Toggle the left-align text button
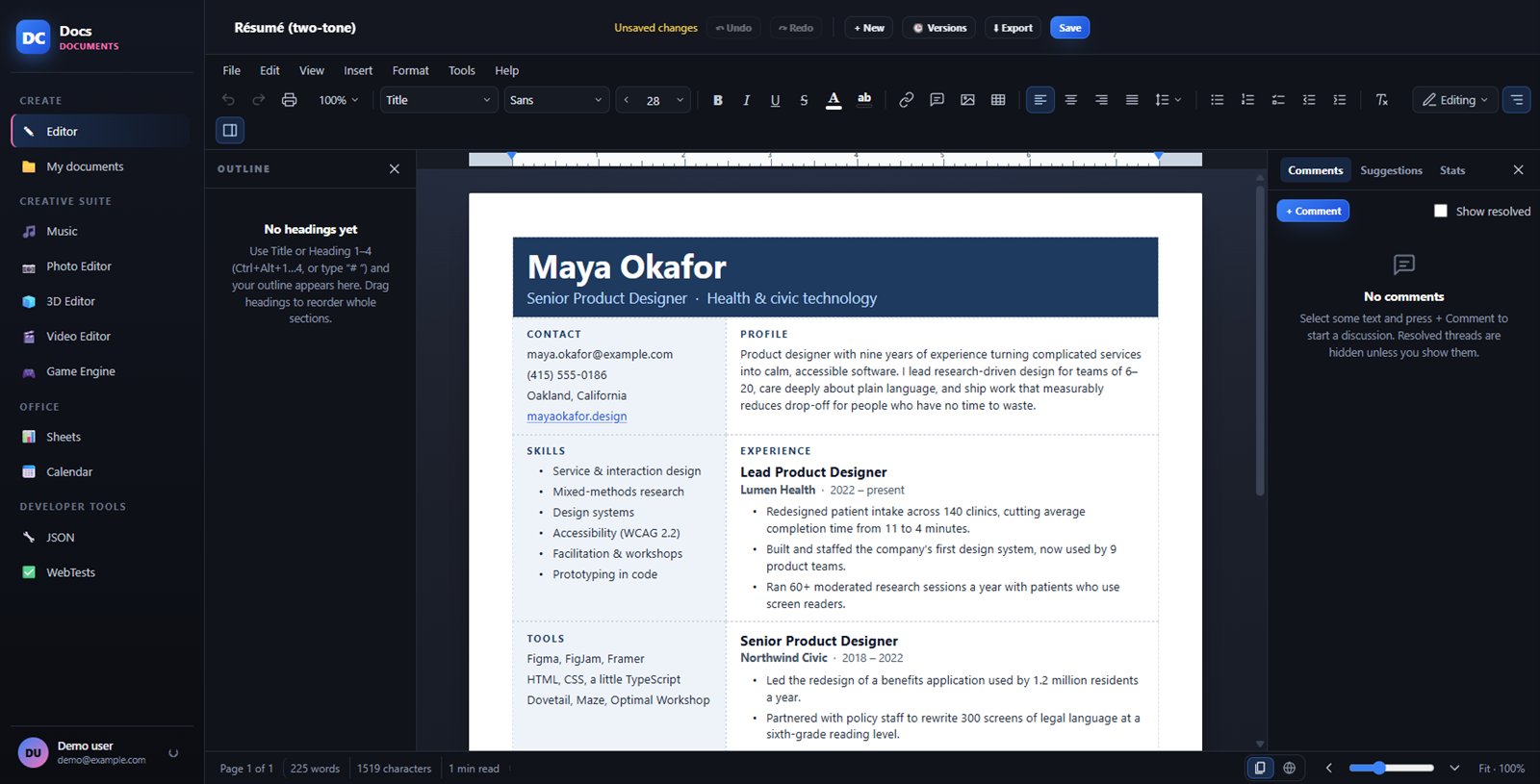The height and width of the screenshot is (784, 1540). pyautogui.click(x=1039, y=100)
